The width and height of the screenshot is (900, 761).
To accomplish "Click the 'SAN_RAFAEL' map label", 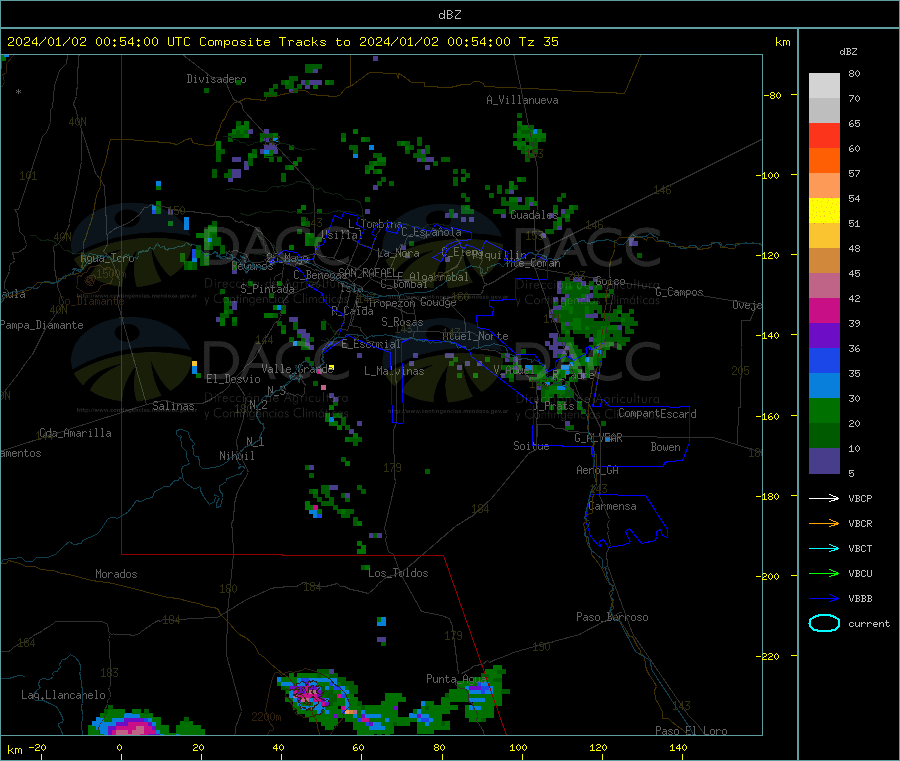I will pos(367,272).
